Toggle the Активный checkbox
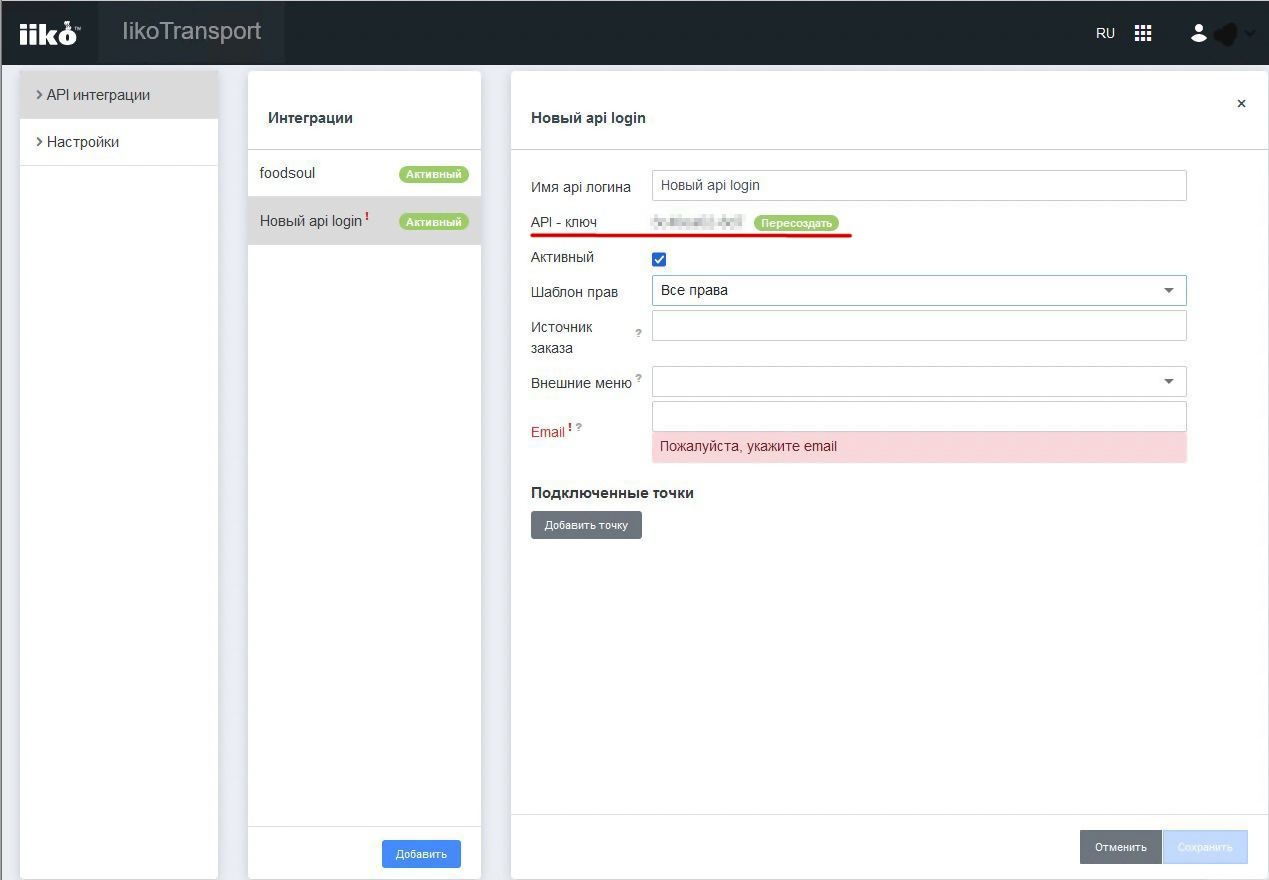This screenshot has height=880, width=1269. point(659,259)
